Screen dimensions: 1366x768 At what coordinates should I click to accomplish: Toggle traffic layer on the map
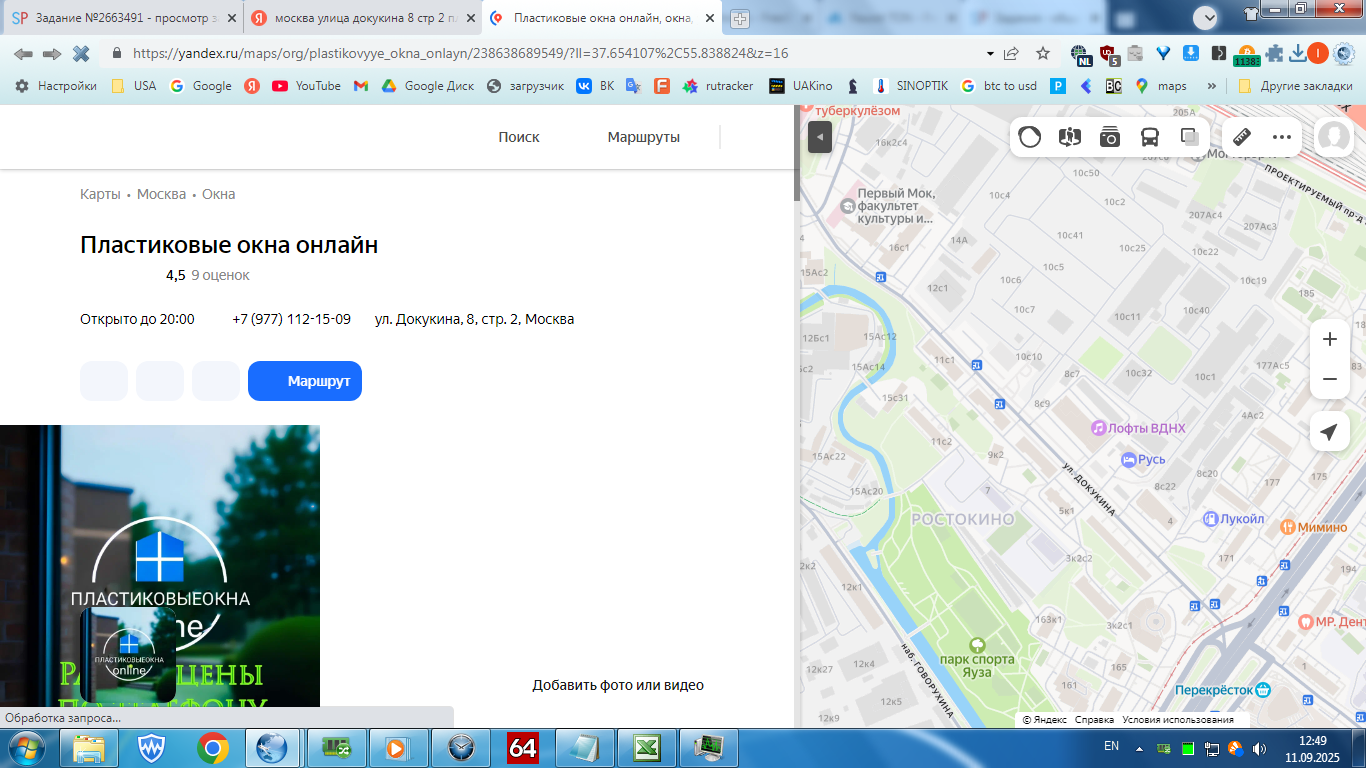1030,137
